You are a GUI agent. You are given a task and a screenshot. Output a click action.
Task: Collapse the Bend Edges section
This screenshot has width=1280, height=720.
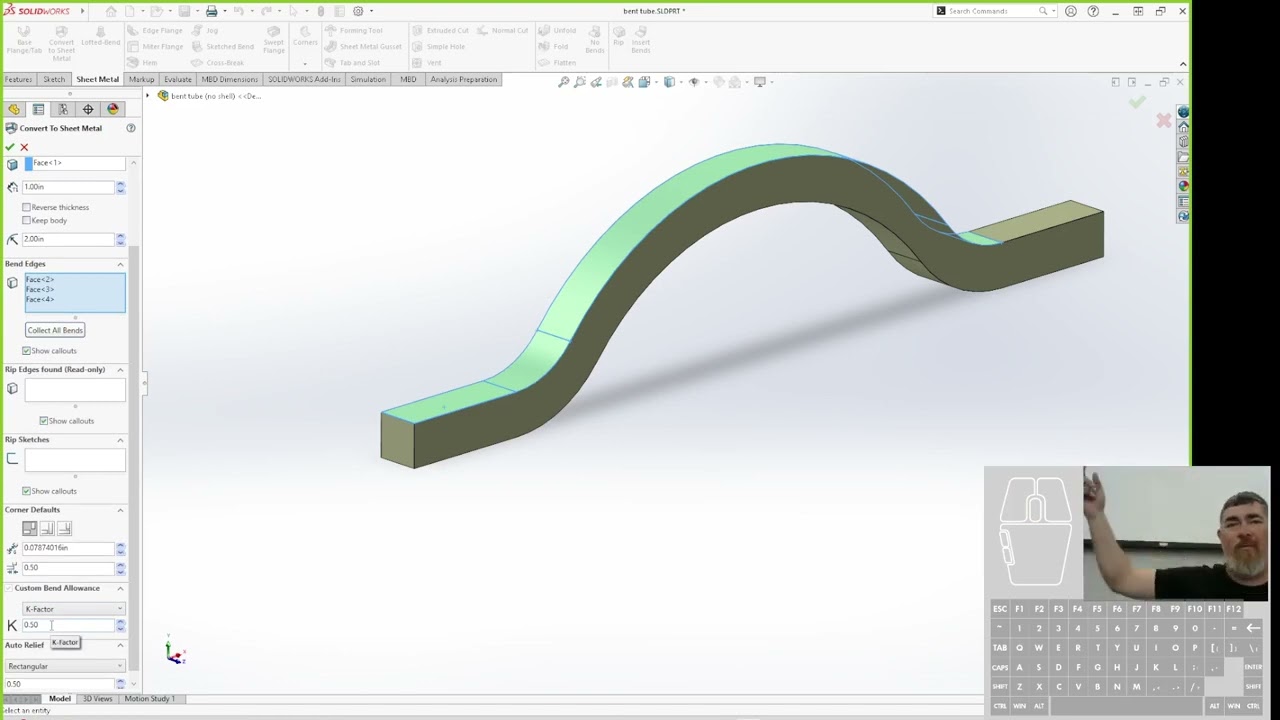(x=120, y=264)
